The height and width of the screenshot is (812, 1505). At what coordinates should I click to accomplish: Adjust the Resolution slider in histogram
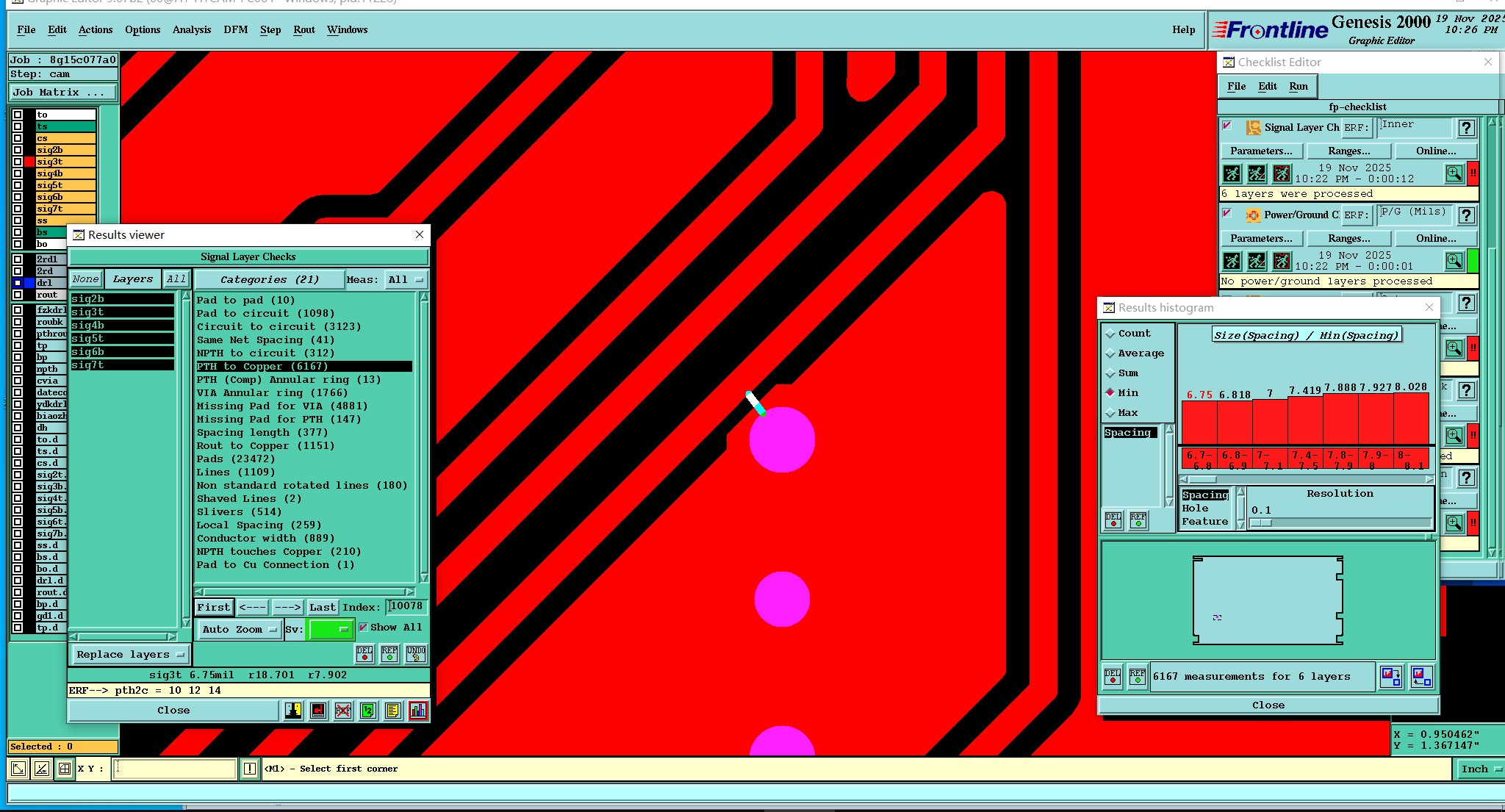[x=1261, y=522]
